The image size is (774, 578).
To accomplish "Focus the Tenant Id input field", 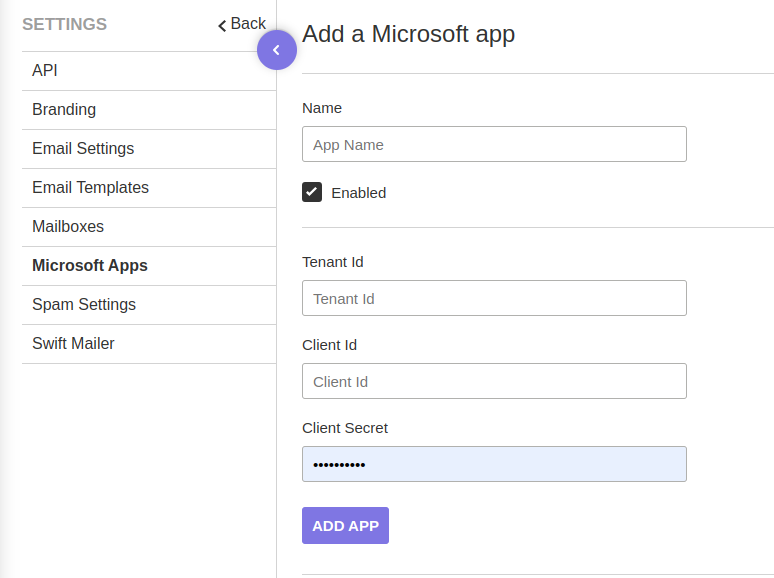I will 494,298.
